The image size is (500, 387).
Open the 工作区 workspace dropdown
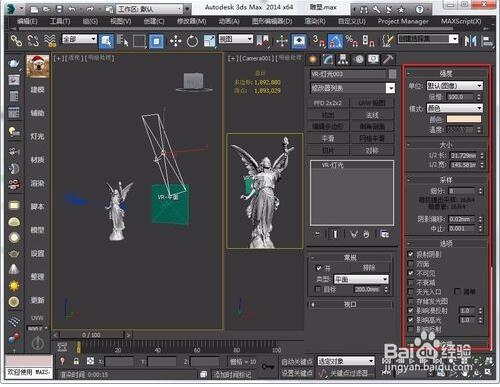[x=150, y=9]
